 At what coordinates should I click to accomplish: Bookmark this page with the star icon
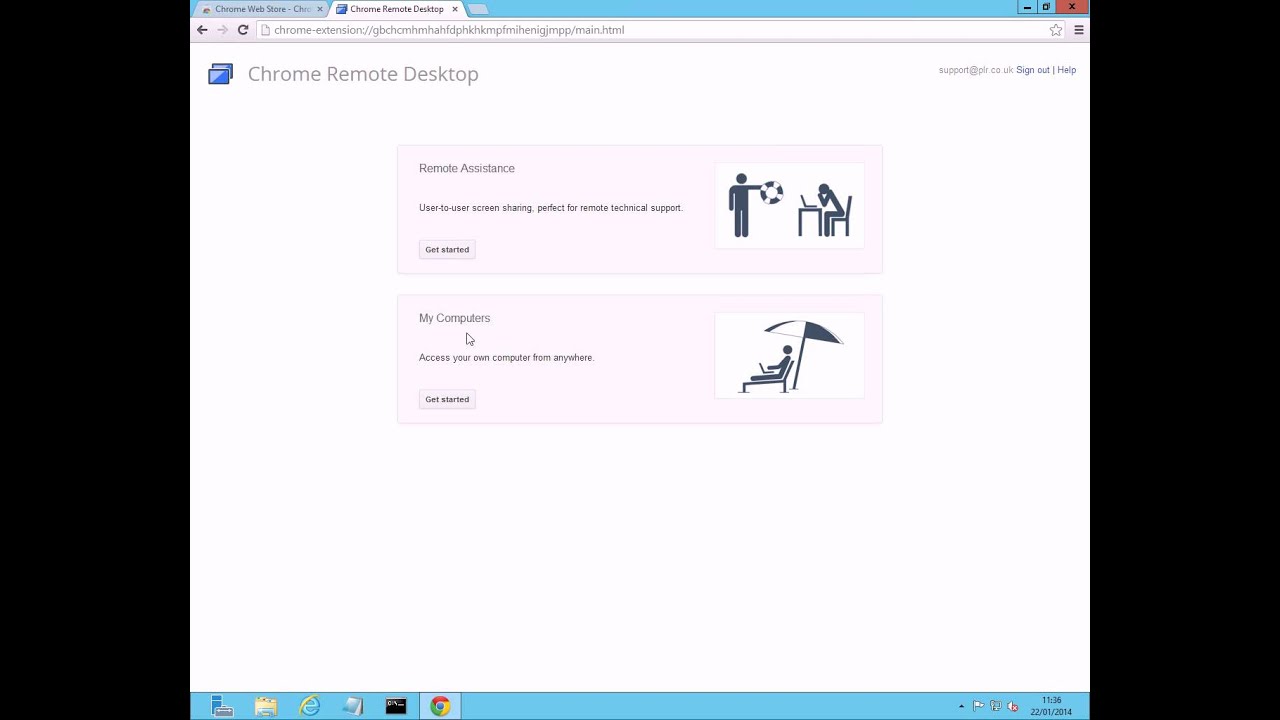[1055, 30]
